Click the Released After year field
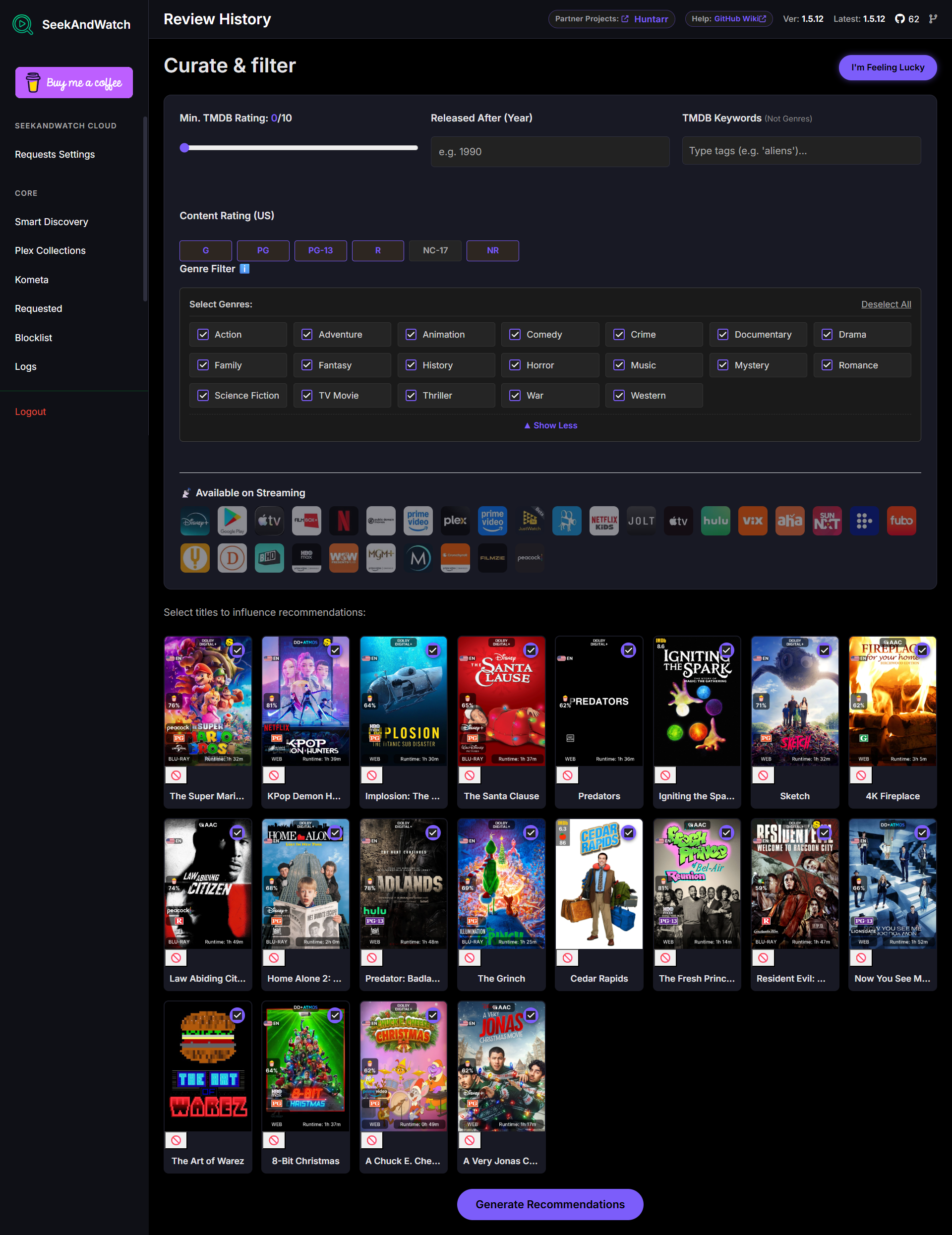The height and width of the screenshot is (1235, 952). (550, 152)
